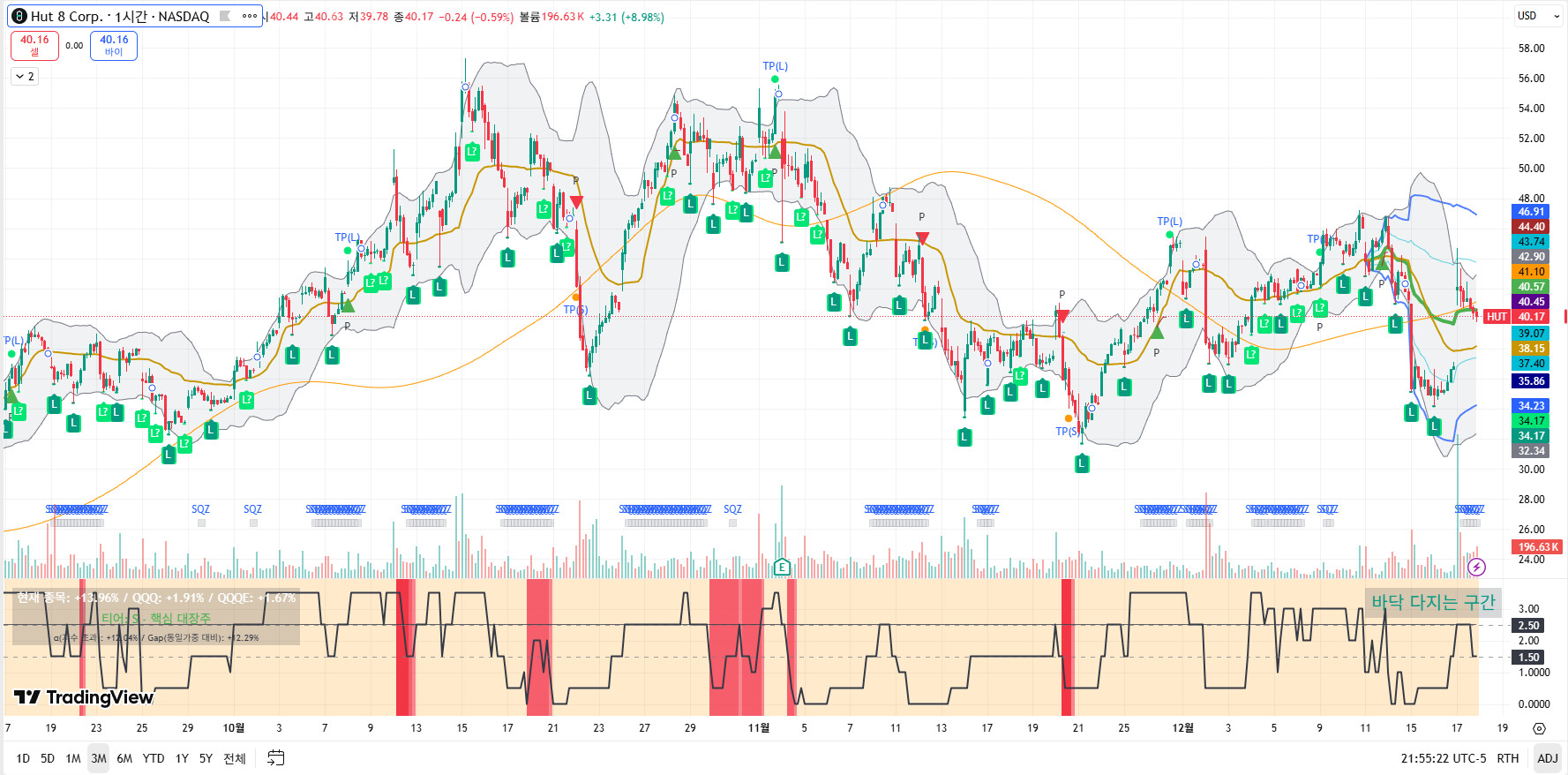Viewport: 1568px width, 775px height.
Task: Click the TP(S) label near October 22
Action: pyautogui.click(x=575, y=309)
